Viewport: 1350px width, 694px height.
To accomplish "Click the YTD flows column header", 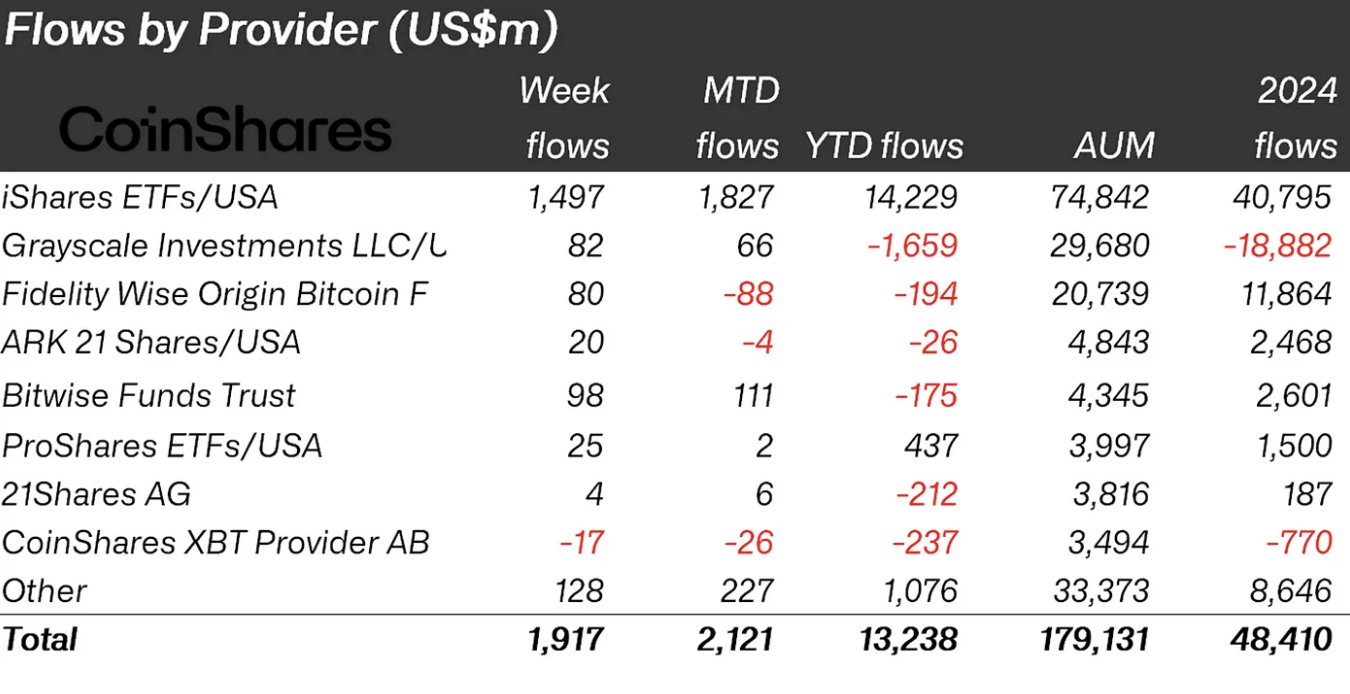I will [884, 147].
